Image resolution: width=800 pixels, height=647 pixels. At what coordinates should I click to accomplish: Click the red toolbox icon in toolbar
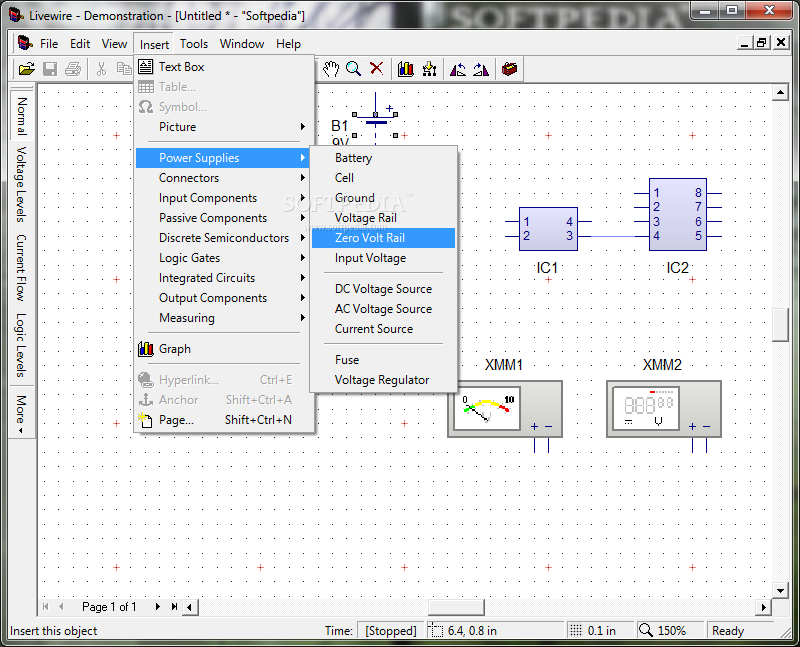[x=510, y=69]
